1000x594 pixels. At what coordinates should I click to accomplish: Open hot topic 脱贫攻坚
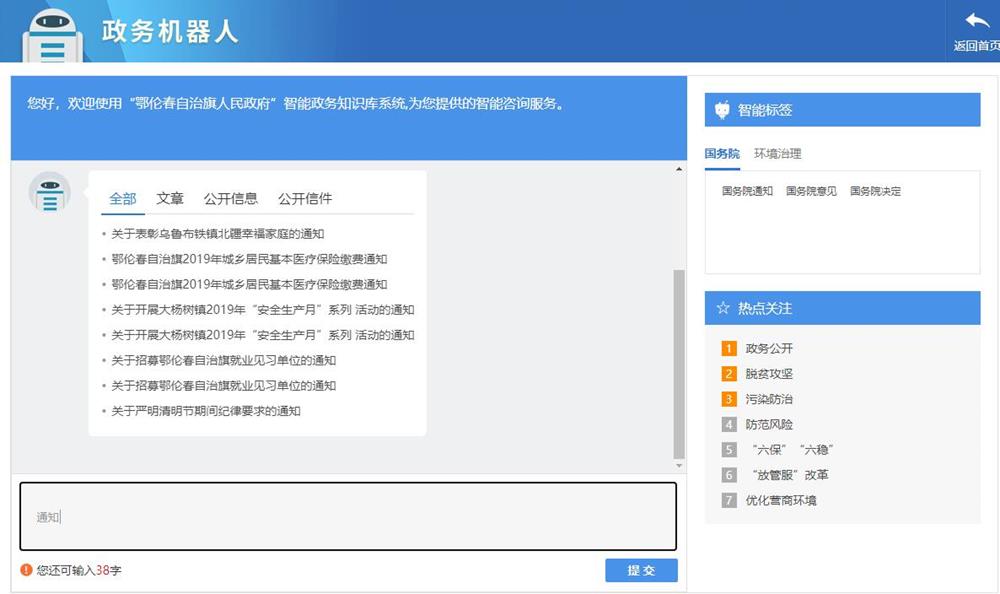click(x=769, y=374)
